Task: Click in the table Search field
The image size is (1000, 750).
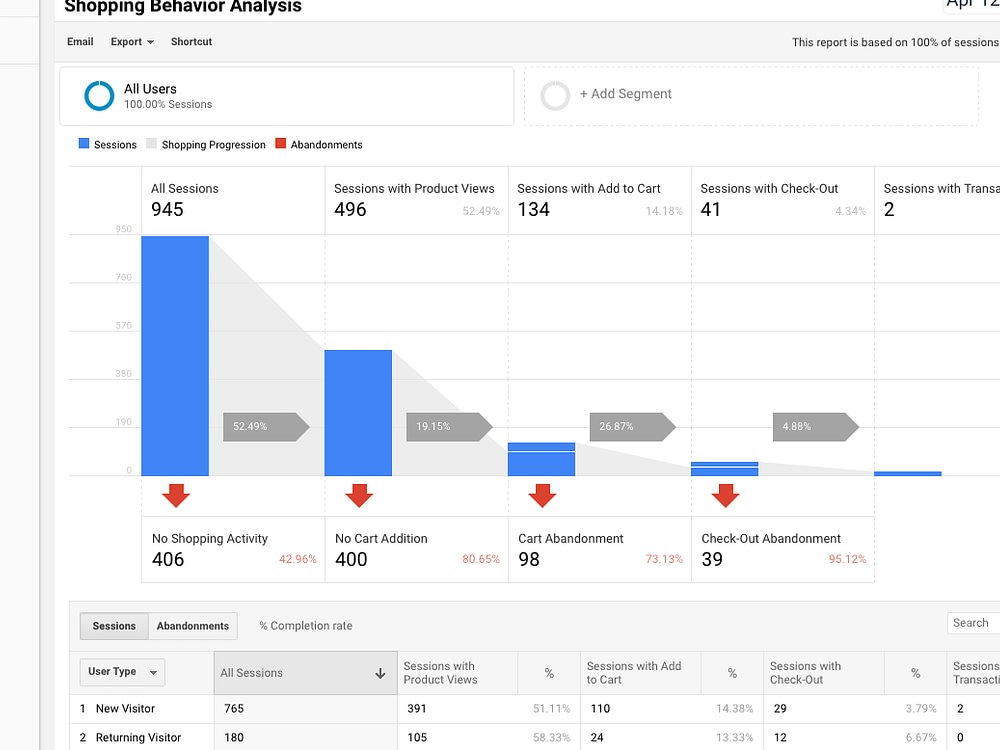Action: pos(973,623)
